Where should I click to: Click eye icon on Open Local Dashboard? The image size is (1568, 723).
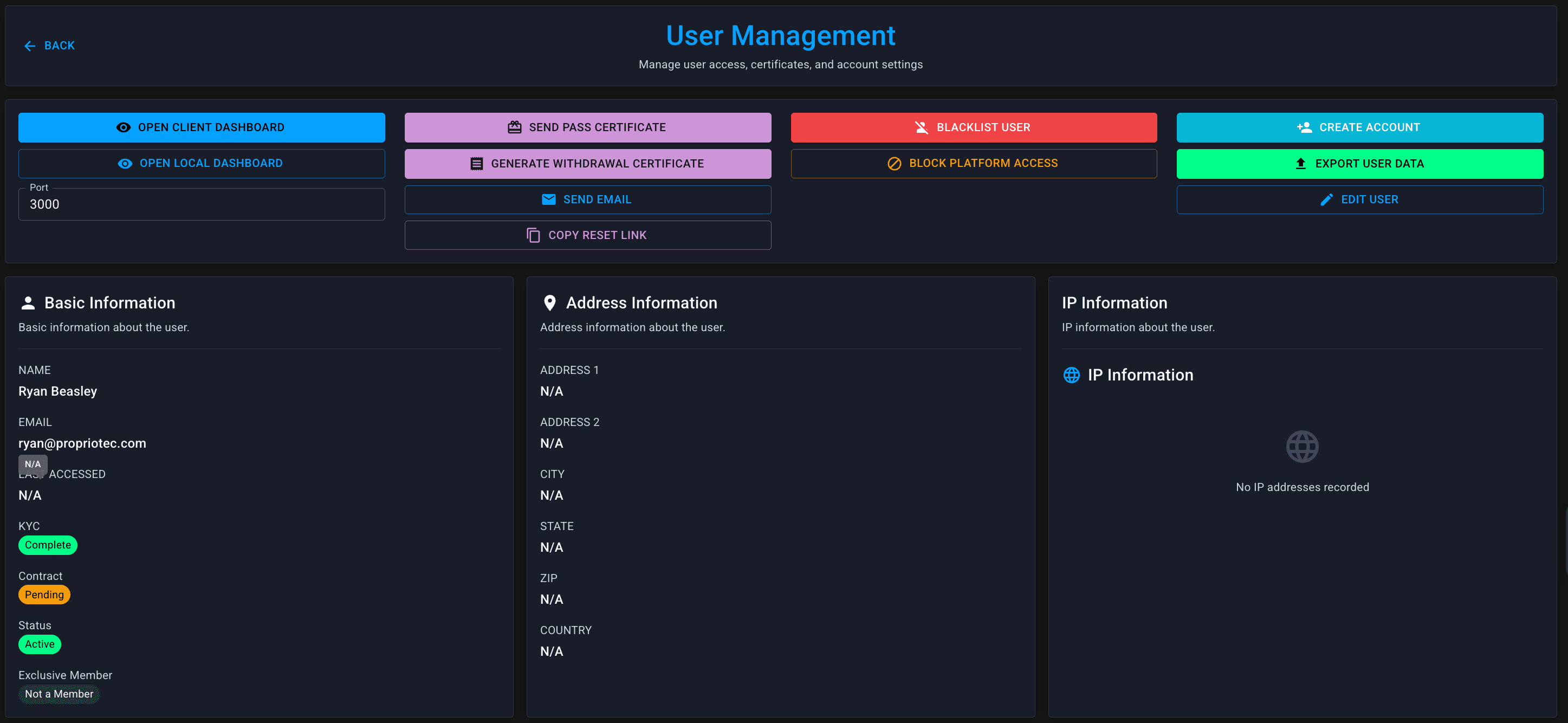tap(125, 163)
